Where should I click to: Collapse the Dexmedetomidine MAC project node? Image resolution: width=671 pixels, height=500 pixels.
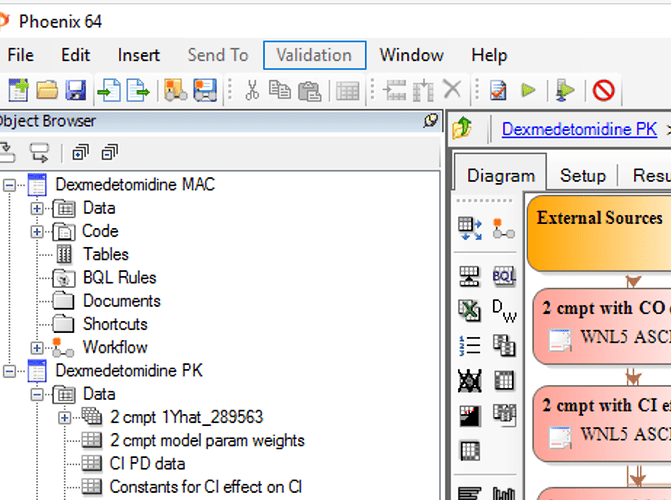click(x=9, y=185)
